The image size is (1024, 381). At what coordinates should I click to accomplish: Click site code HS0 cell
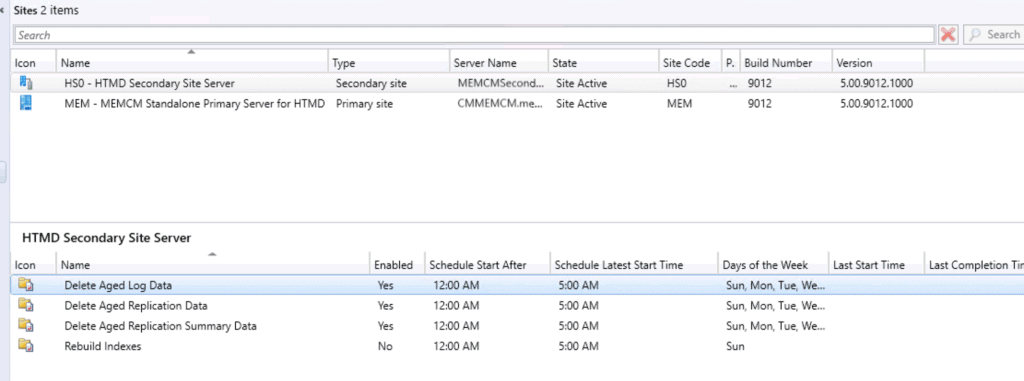(x=677, y=83)
